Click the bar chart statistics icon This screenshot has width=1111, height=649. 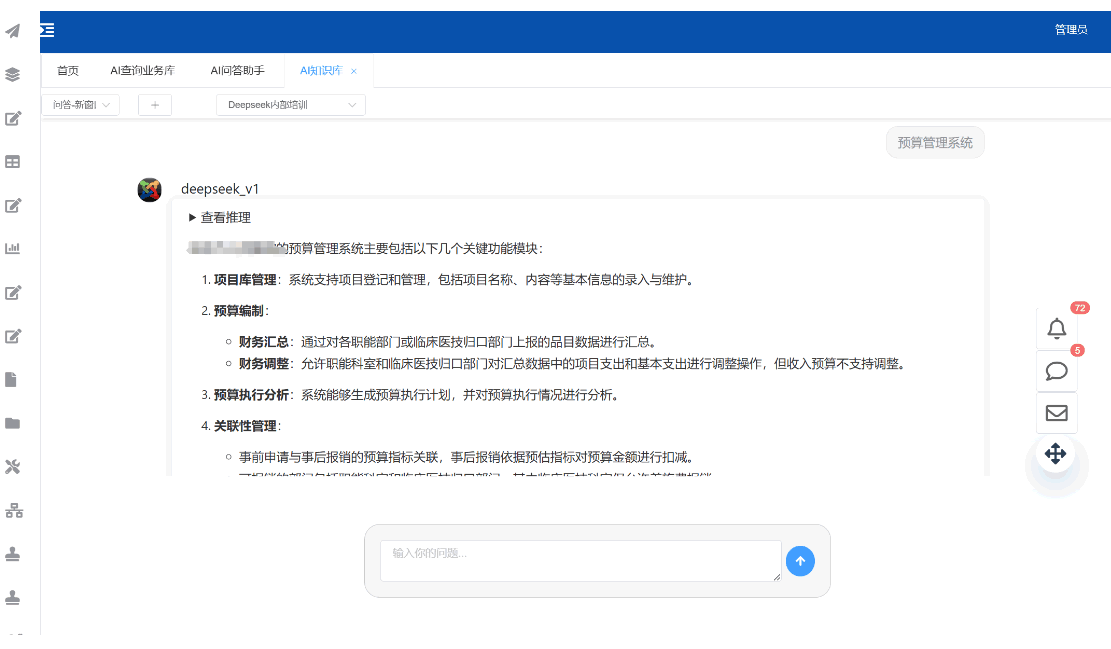tap(13, 248)
